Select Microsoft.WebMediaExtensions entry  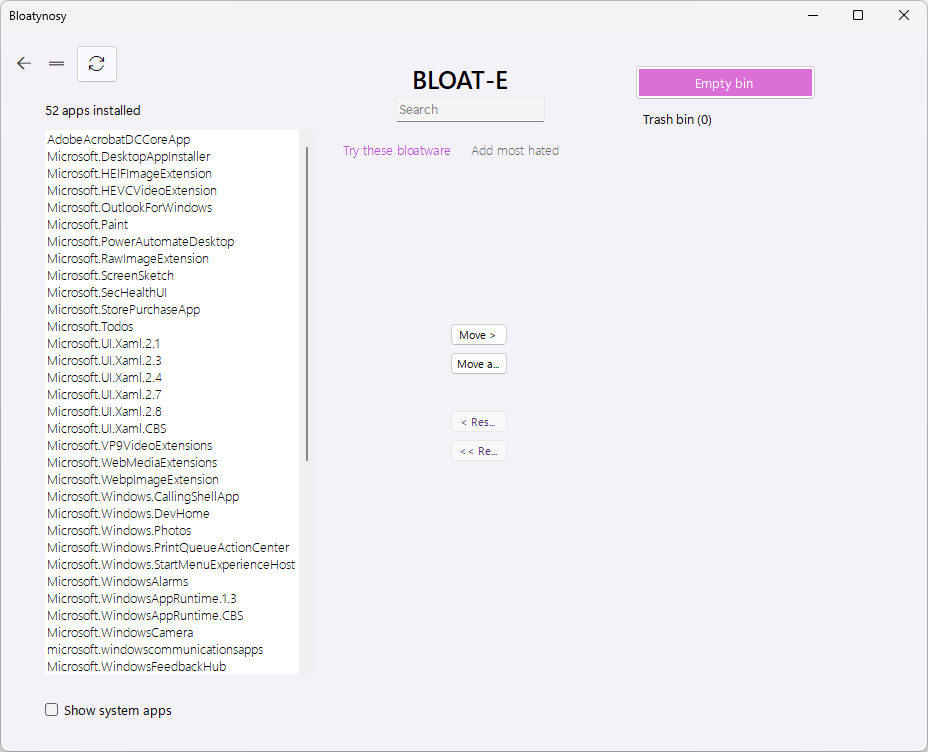click(172, 462)
